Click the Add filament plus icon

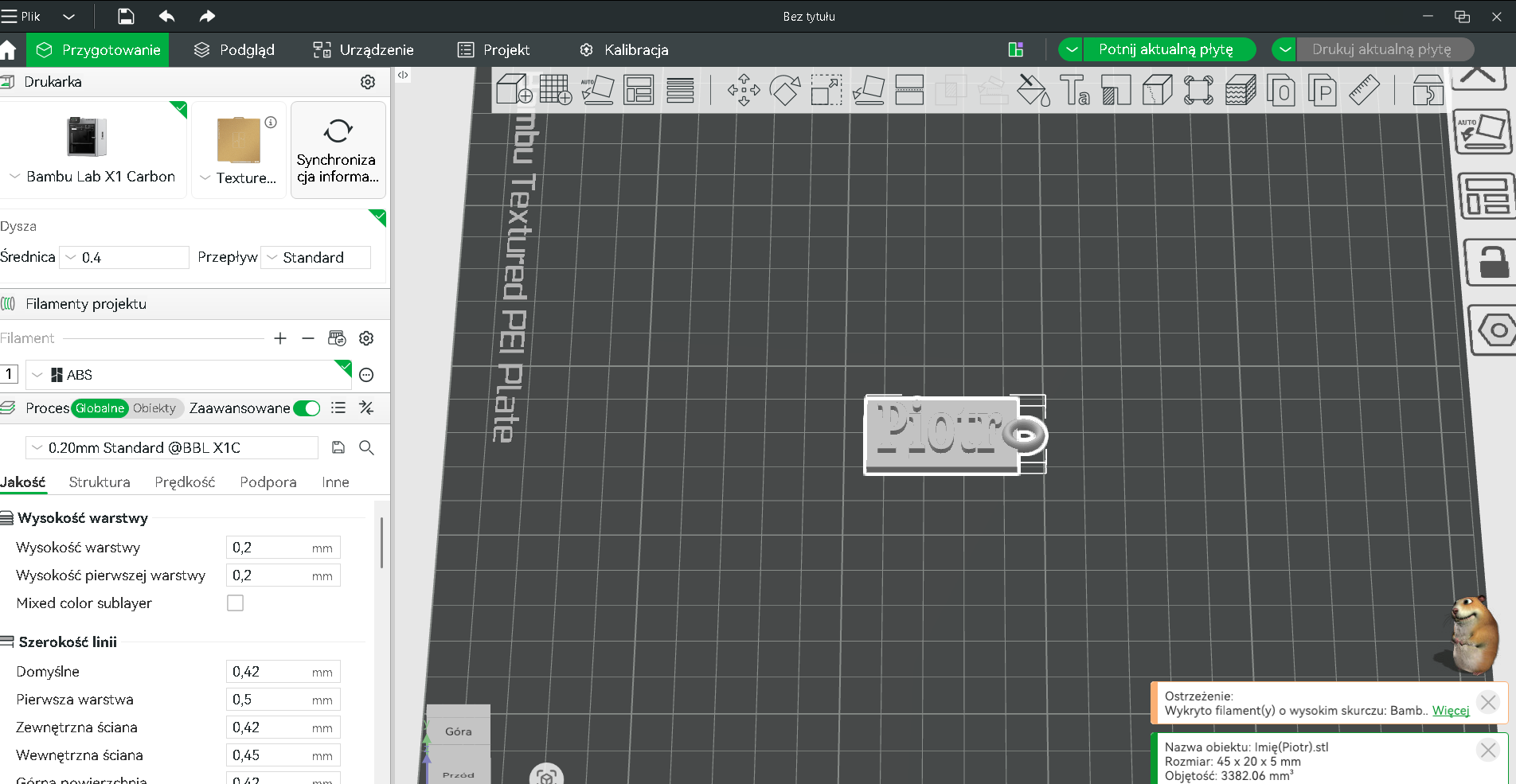tap(280, 338)
